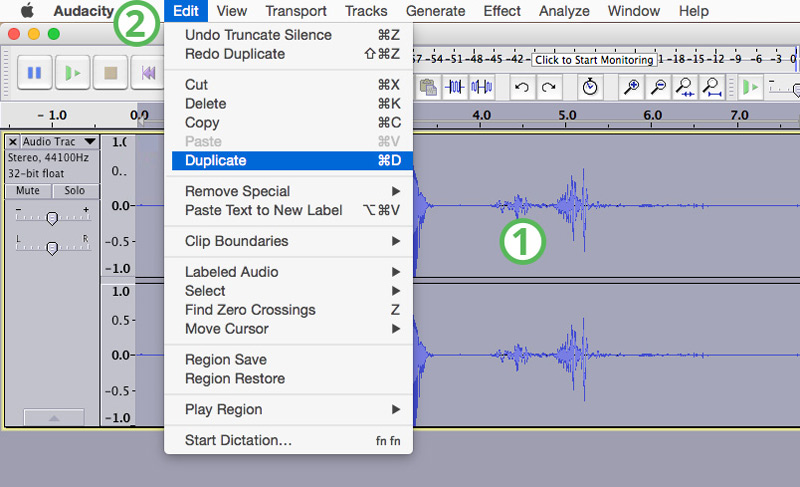
Task: Click the Silence Audio toolbar icon
Action: click(482, 88)
